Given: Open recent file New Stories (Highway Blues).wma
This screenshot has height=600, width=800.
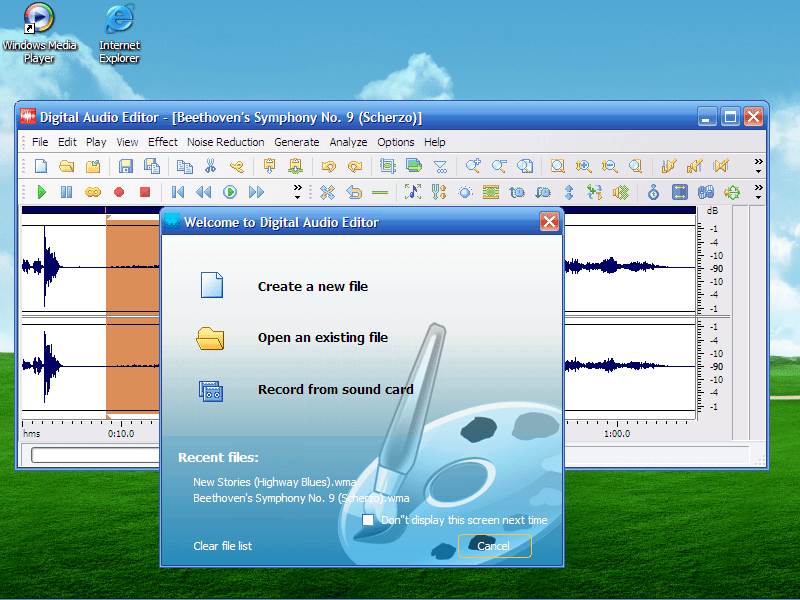Looking at the screenshot, I should pyautogui.click(x=274, y=482).
